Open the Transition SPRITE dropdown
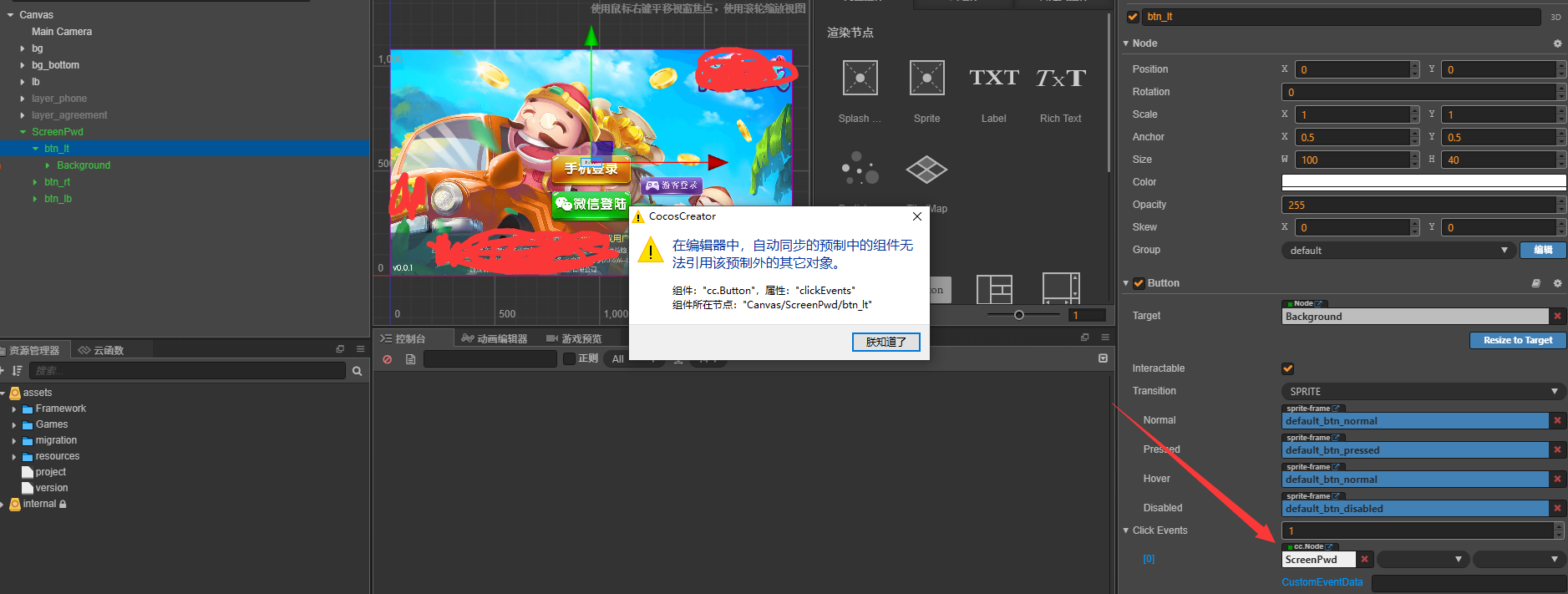The image size is (1568, 594). coord(1423,391)
